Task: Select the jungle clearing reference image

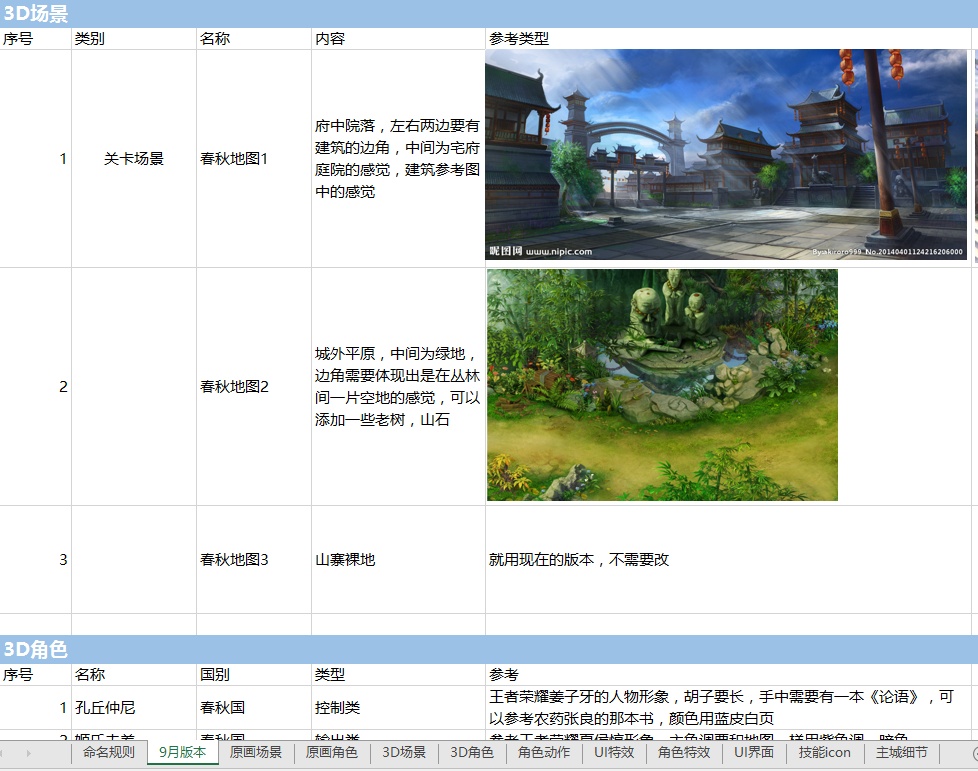Action: point(662,385)
